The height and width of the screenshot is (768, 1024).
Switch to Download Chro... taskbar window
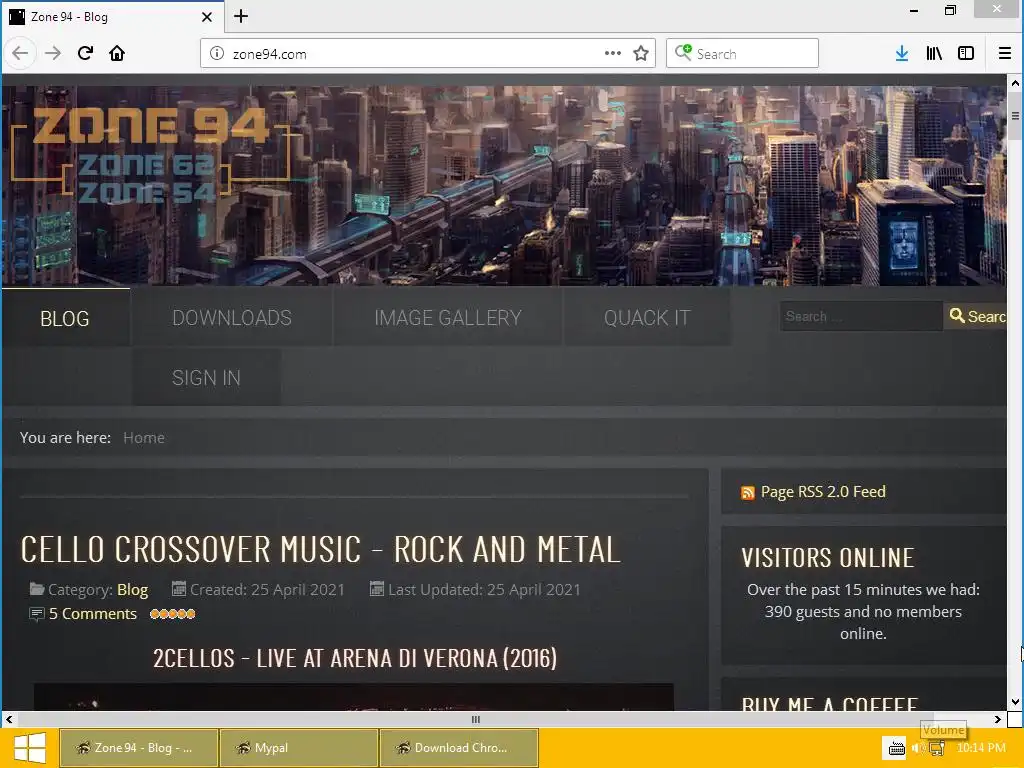coord(459,748)
